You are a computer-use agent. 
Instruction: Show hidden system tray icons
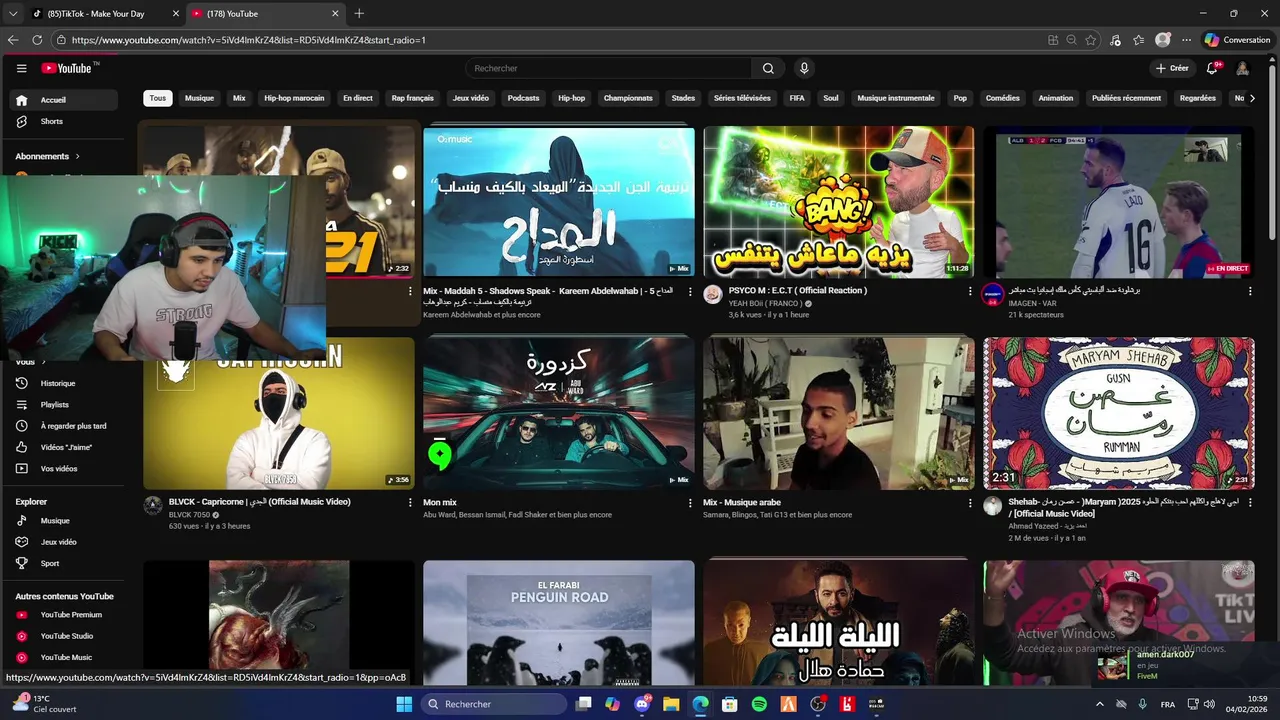pos(1100,704)
